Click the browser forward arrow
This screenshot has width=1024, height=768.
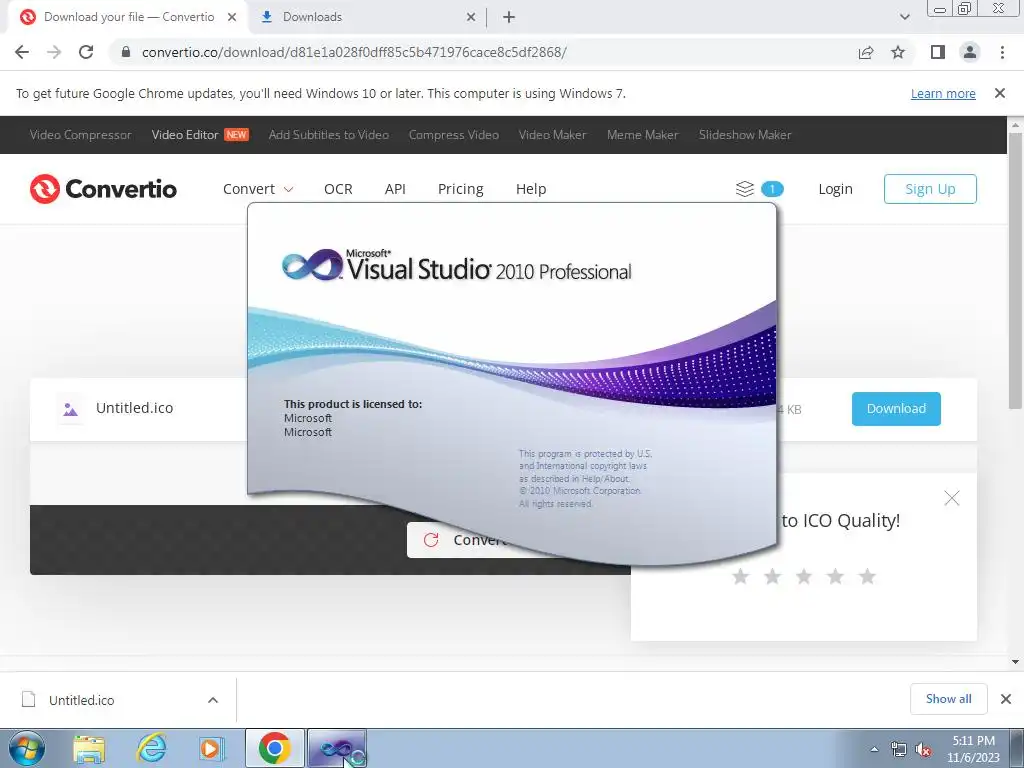(54, 52)
